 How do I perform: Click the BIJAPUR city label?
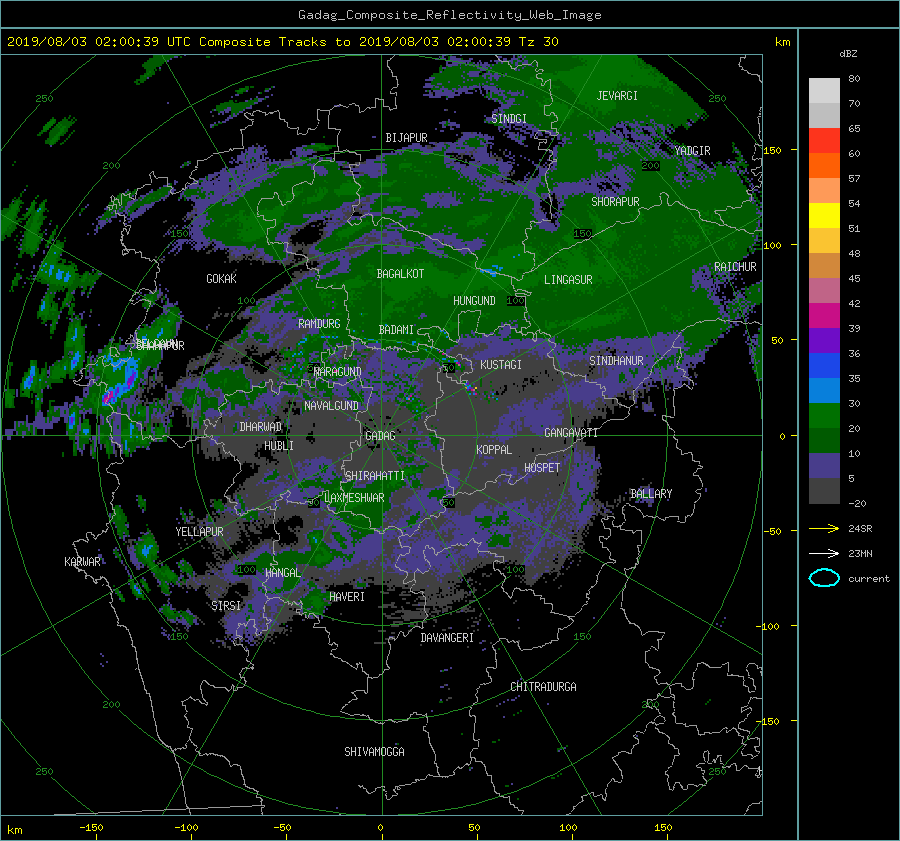(406, 138)
